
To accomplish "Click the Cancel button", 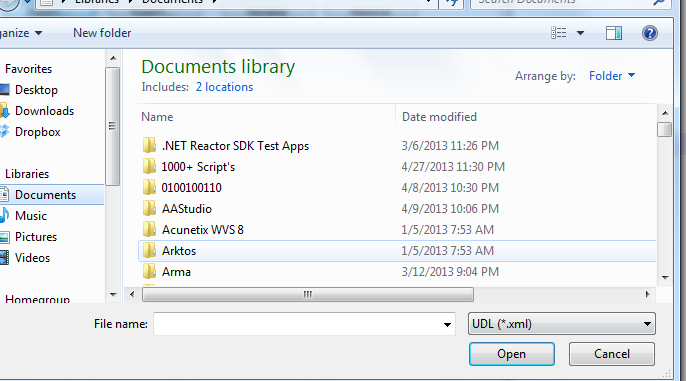I will tap(612, 354).
